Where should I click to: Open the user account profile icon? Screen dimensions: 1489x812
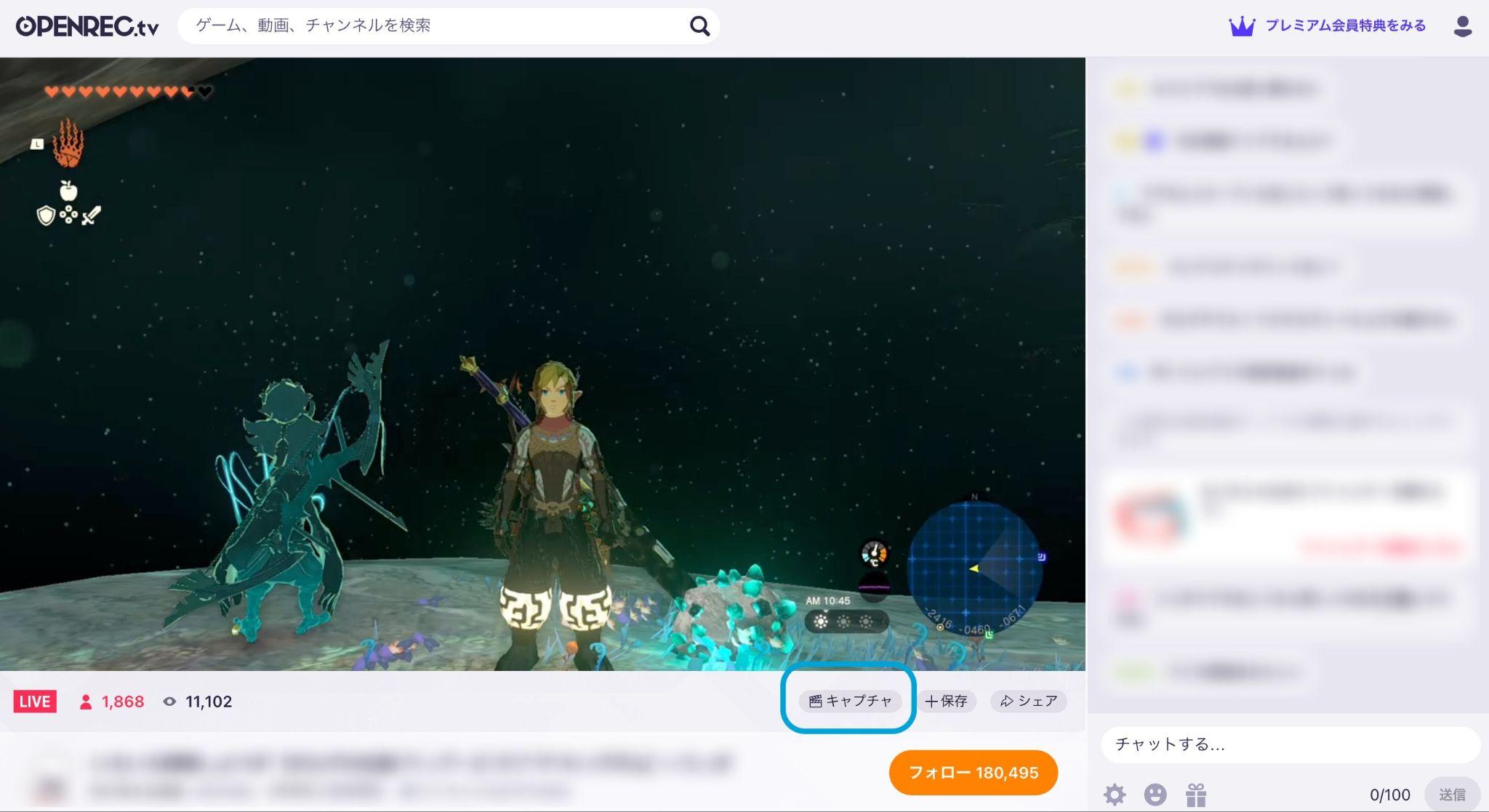click(x=1462, y=27)
